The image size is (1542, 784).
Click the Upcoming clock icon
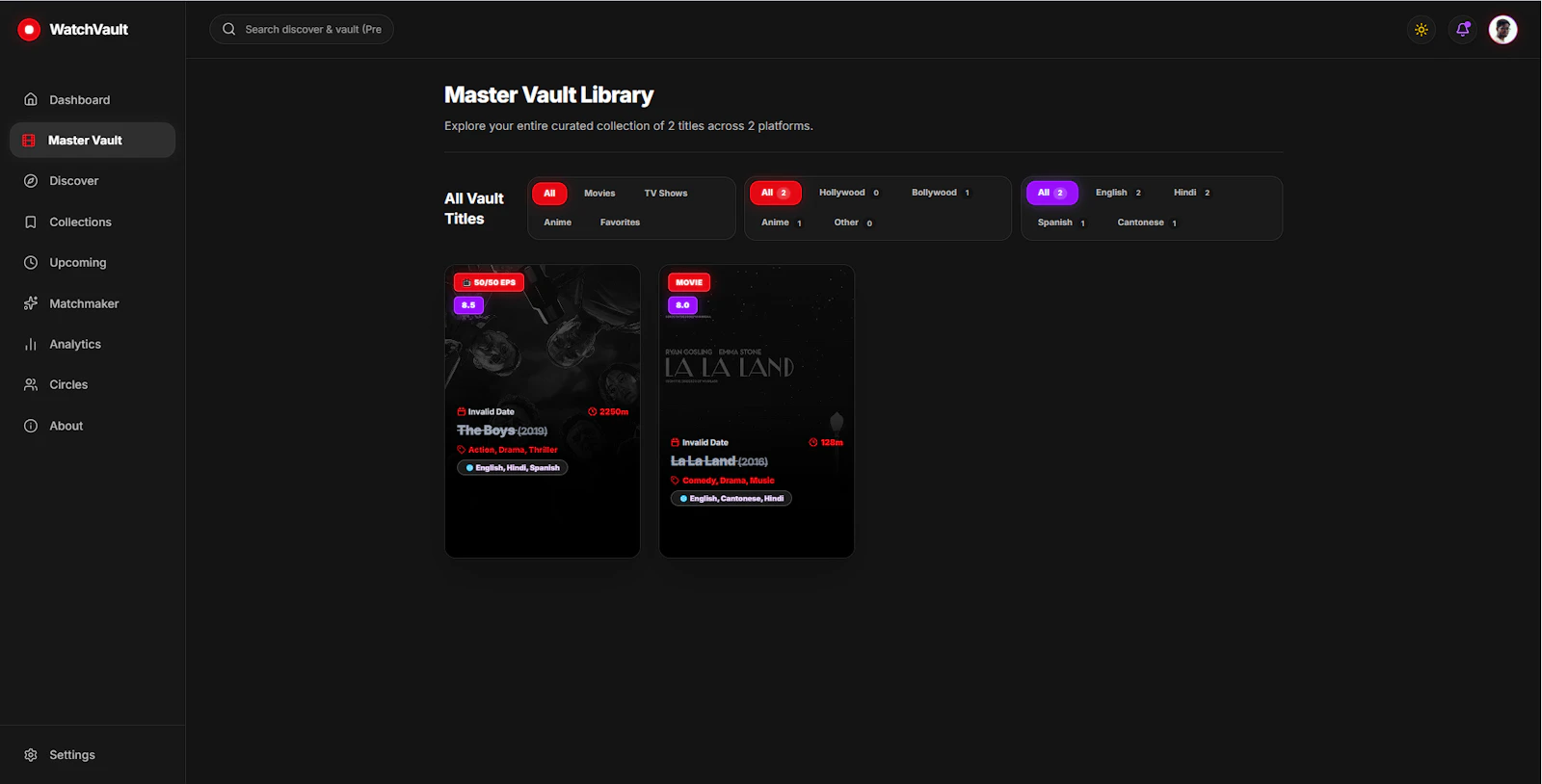click(31, 263)
